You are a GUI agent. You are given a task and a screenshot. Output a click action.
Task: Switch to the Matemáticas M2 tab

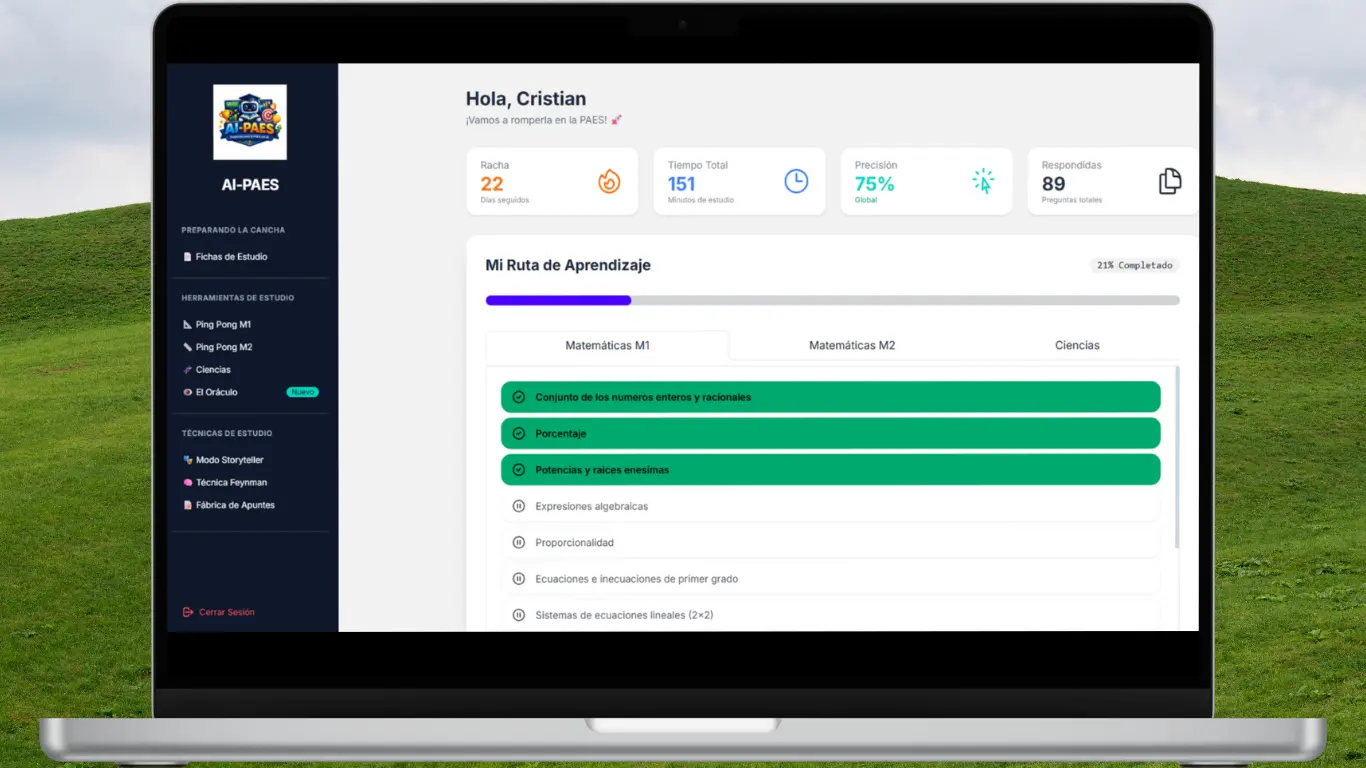[852, 345]
